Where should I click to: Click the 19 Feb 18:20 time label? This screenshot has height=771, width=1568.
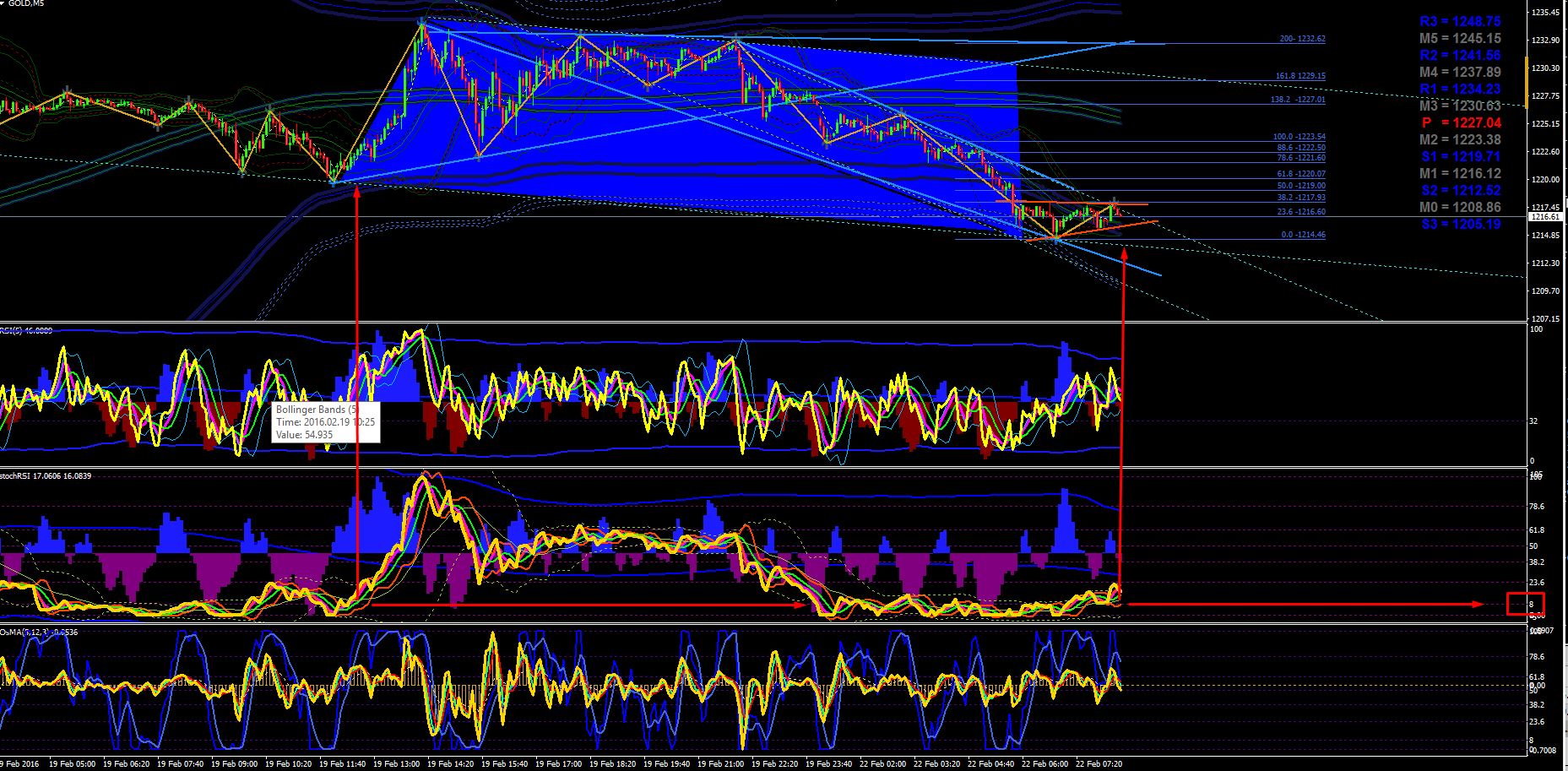coord(612,764)
